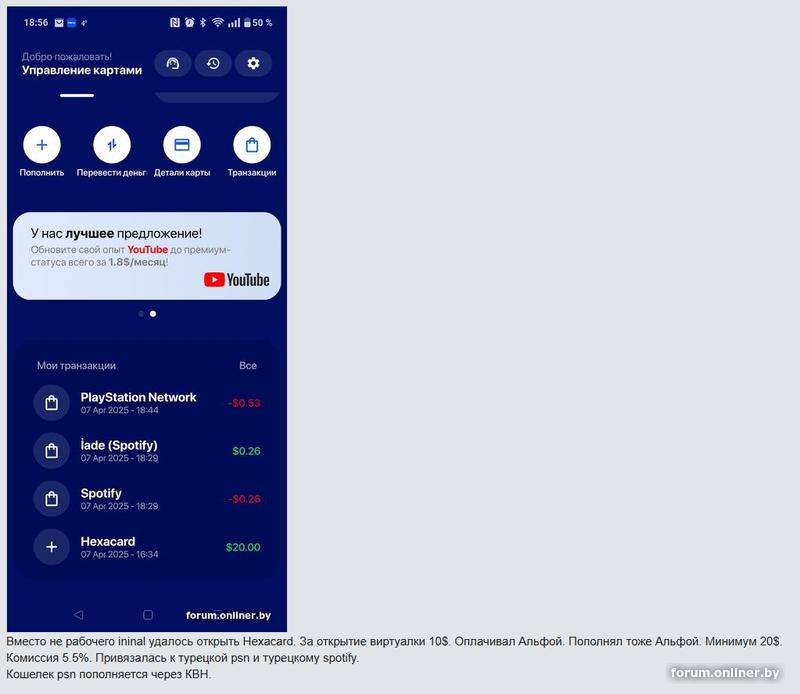Show all transactions via Все

pos(248,365)
